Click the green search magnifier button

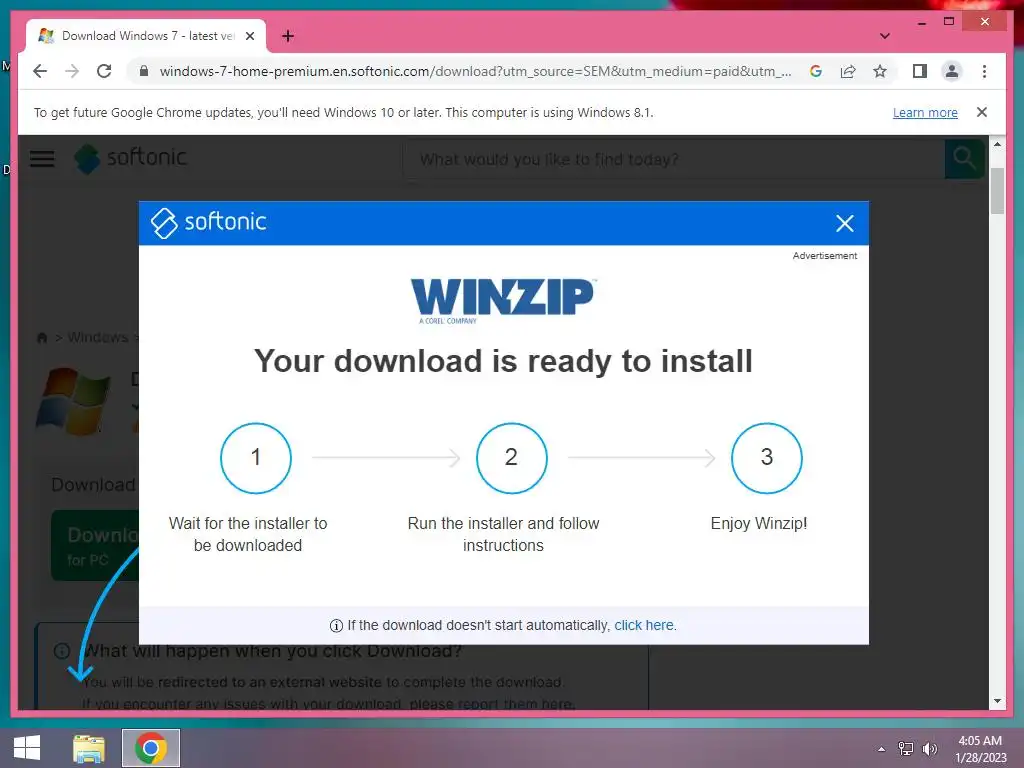click(x=964, y=159)
